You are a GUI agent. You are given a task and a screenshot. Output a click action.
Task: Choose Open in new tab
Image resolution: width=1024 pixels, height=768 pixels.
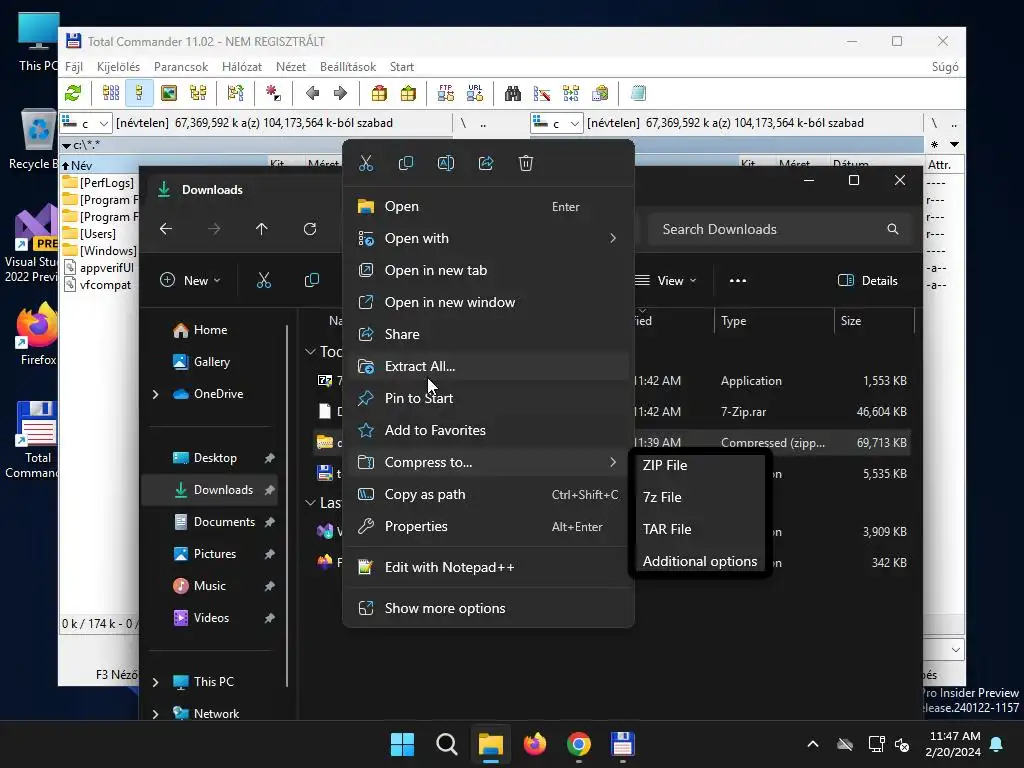click(488, 270)
